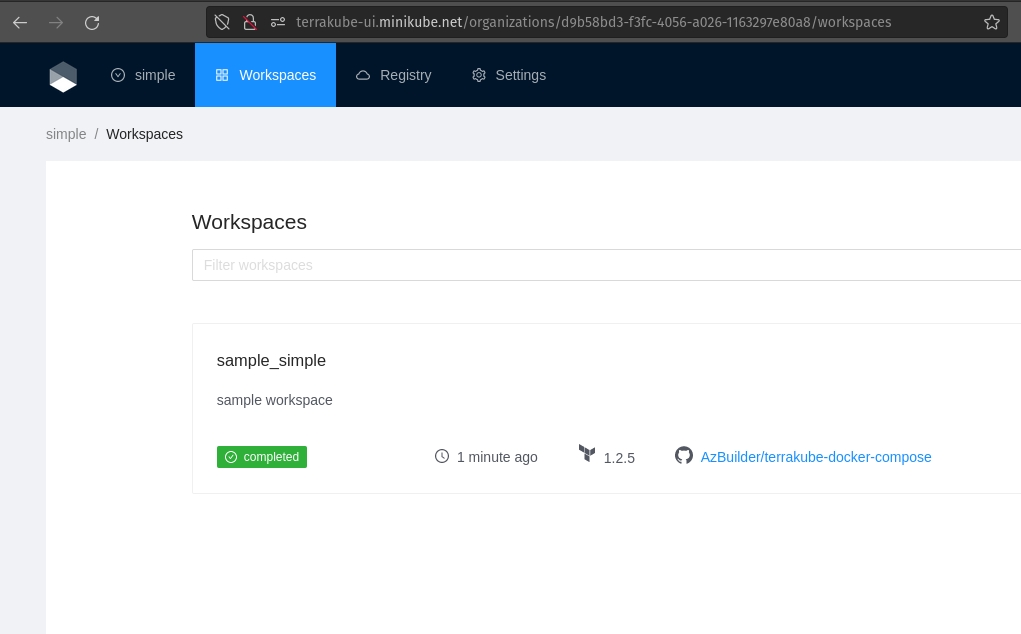This screenshot has width=1021, height=634.
Task: Click the Terrakube logo in the header
Action: click(63, 76)
